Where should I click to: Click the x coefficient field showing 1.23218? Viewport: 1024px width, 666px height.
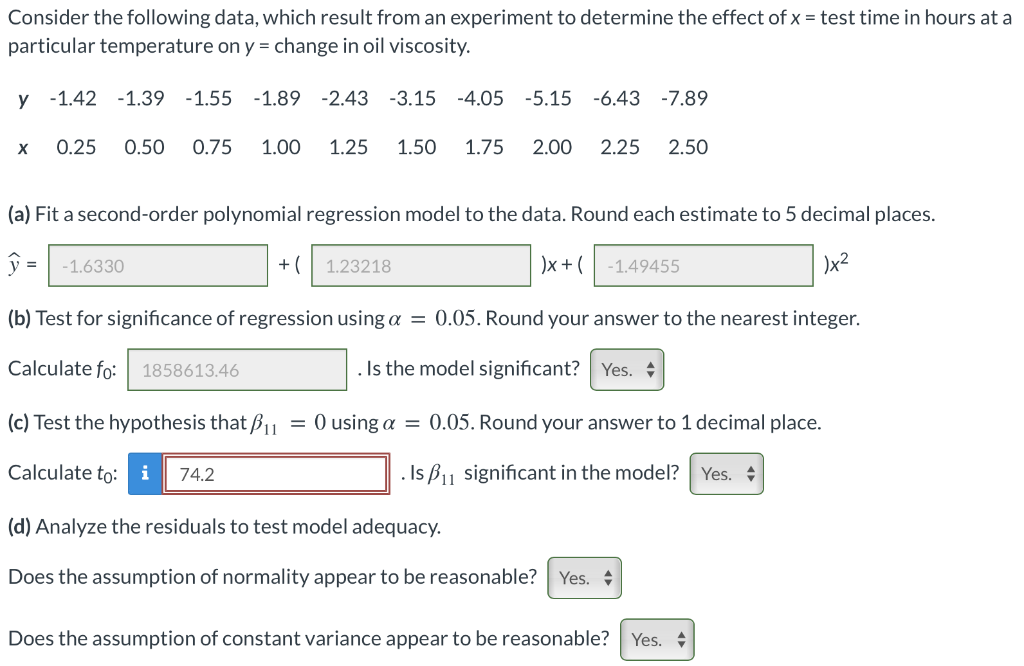pos(420,265)
